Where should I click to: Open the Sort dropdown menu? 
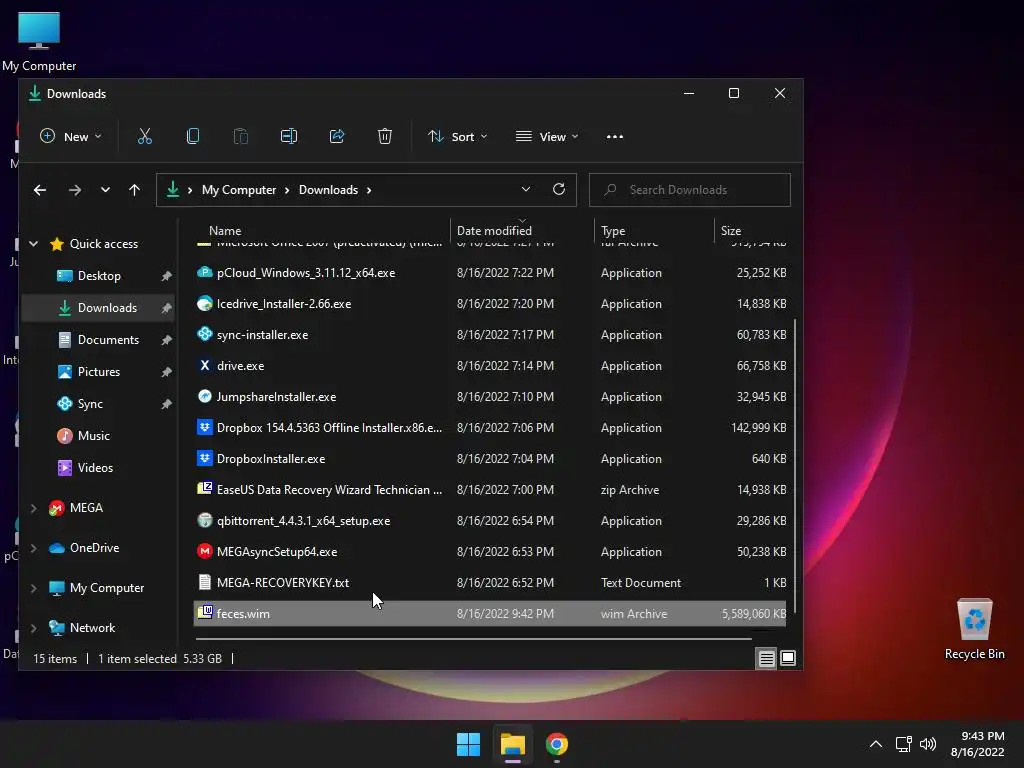tap(458, 136)
